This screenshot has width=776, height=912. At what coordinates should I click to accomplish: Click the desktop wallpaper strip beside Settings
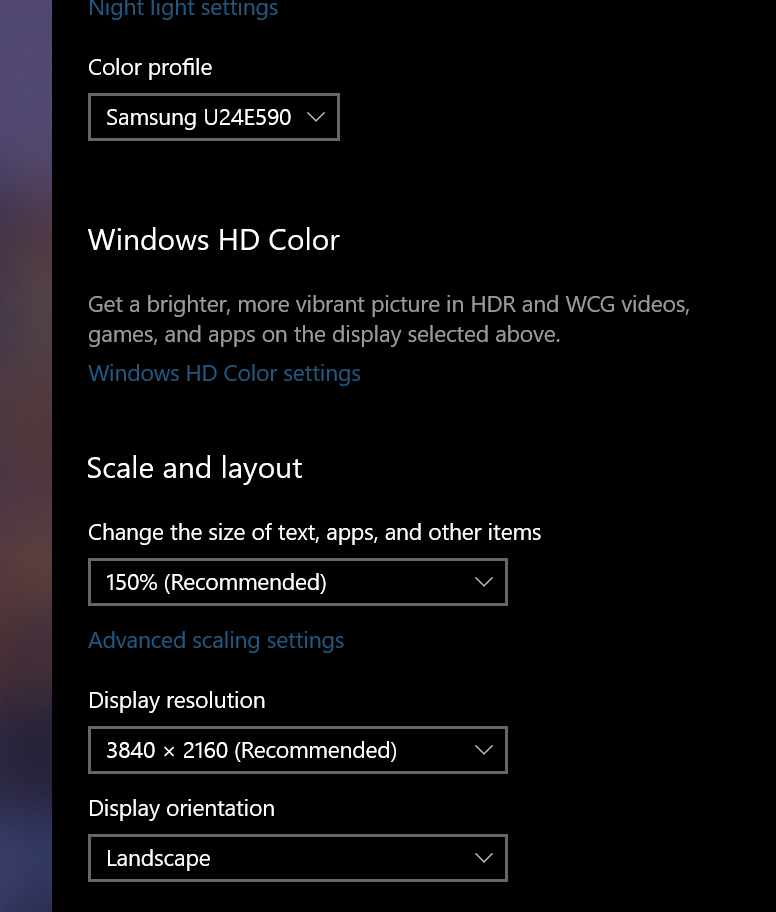pos(25,450)
